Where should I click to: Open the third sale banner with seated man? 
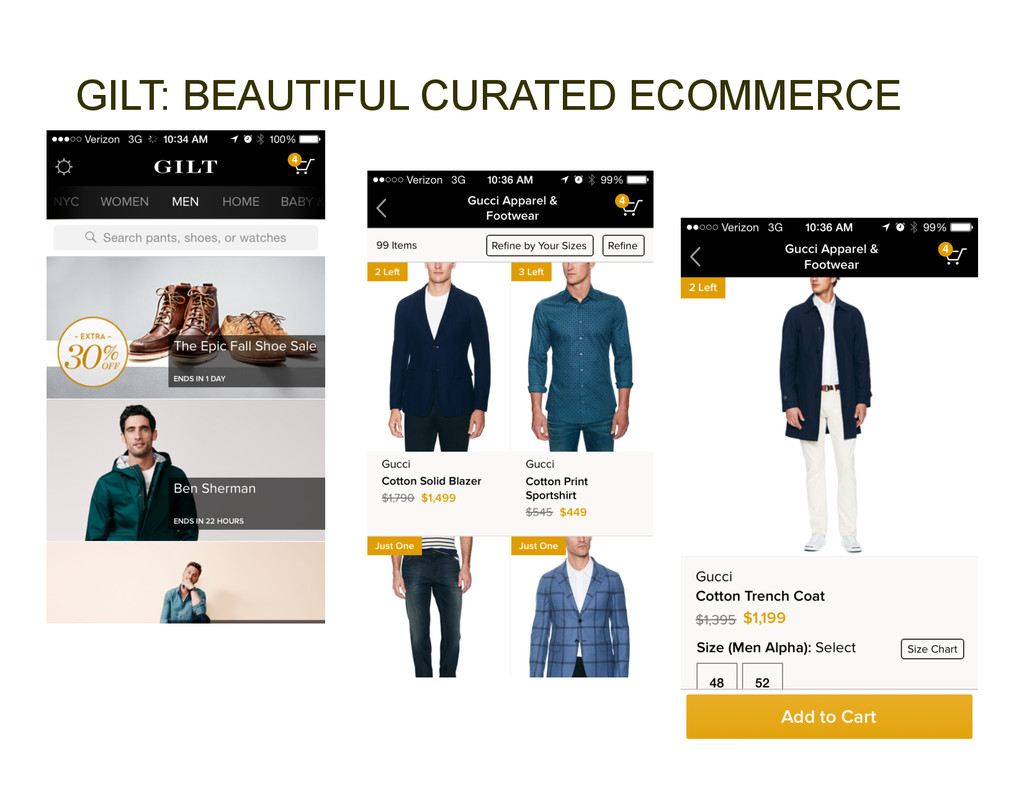(x=185, y=583)
